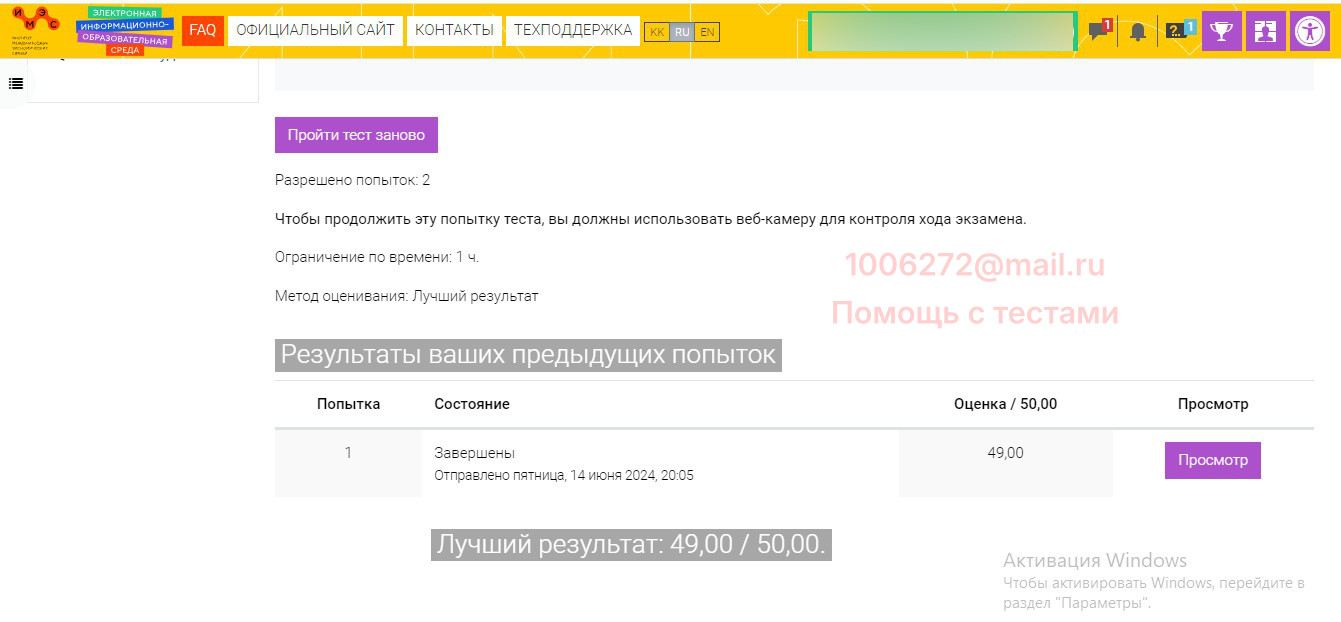Click the notifications bell icon
This screenshot has height=622, width=1341.
[1138, 31]
